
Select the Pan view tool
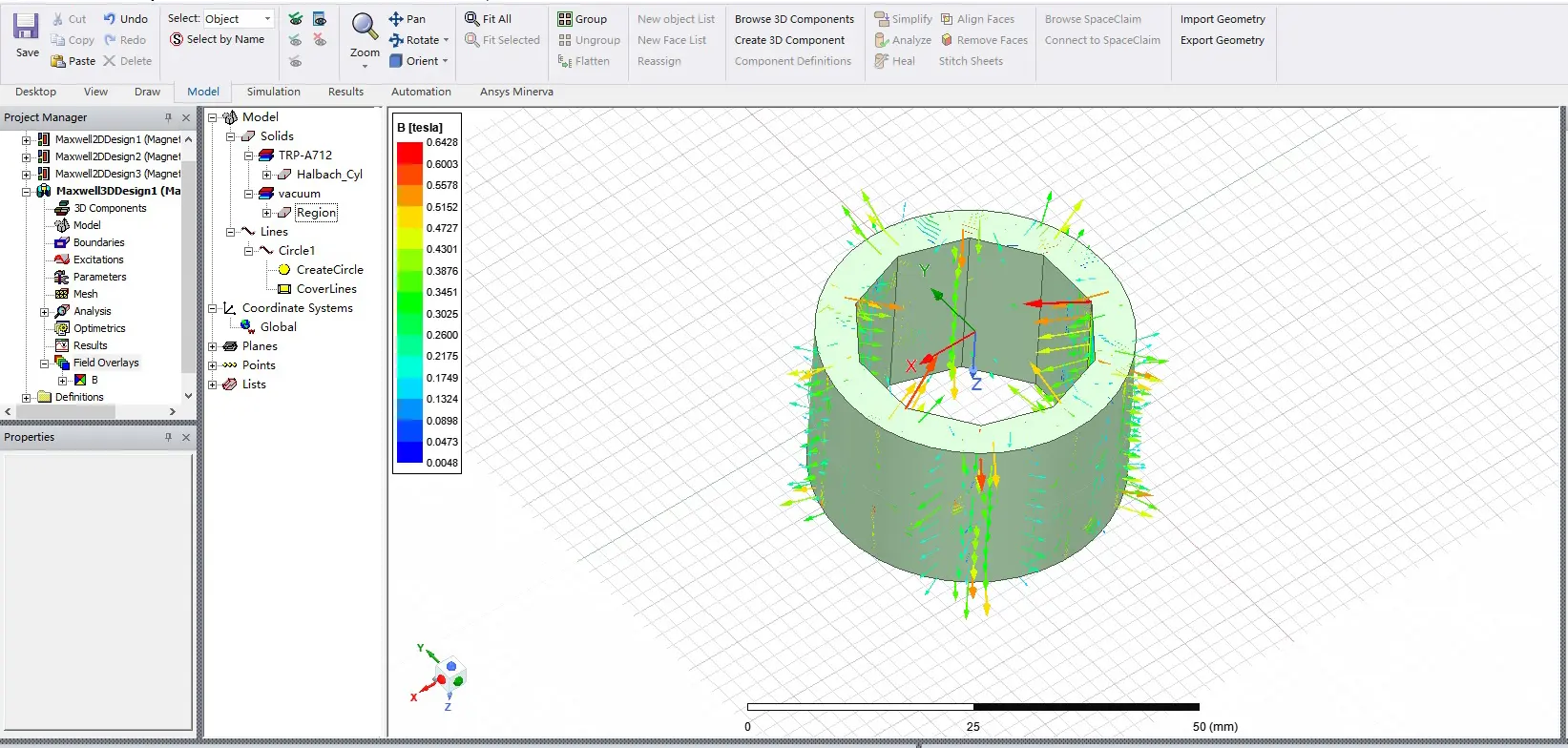pos(396,19)
